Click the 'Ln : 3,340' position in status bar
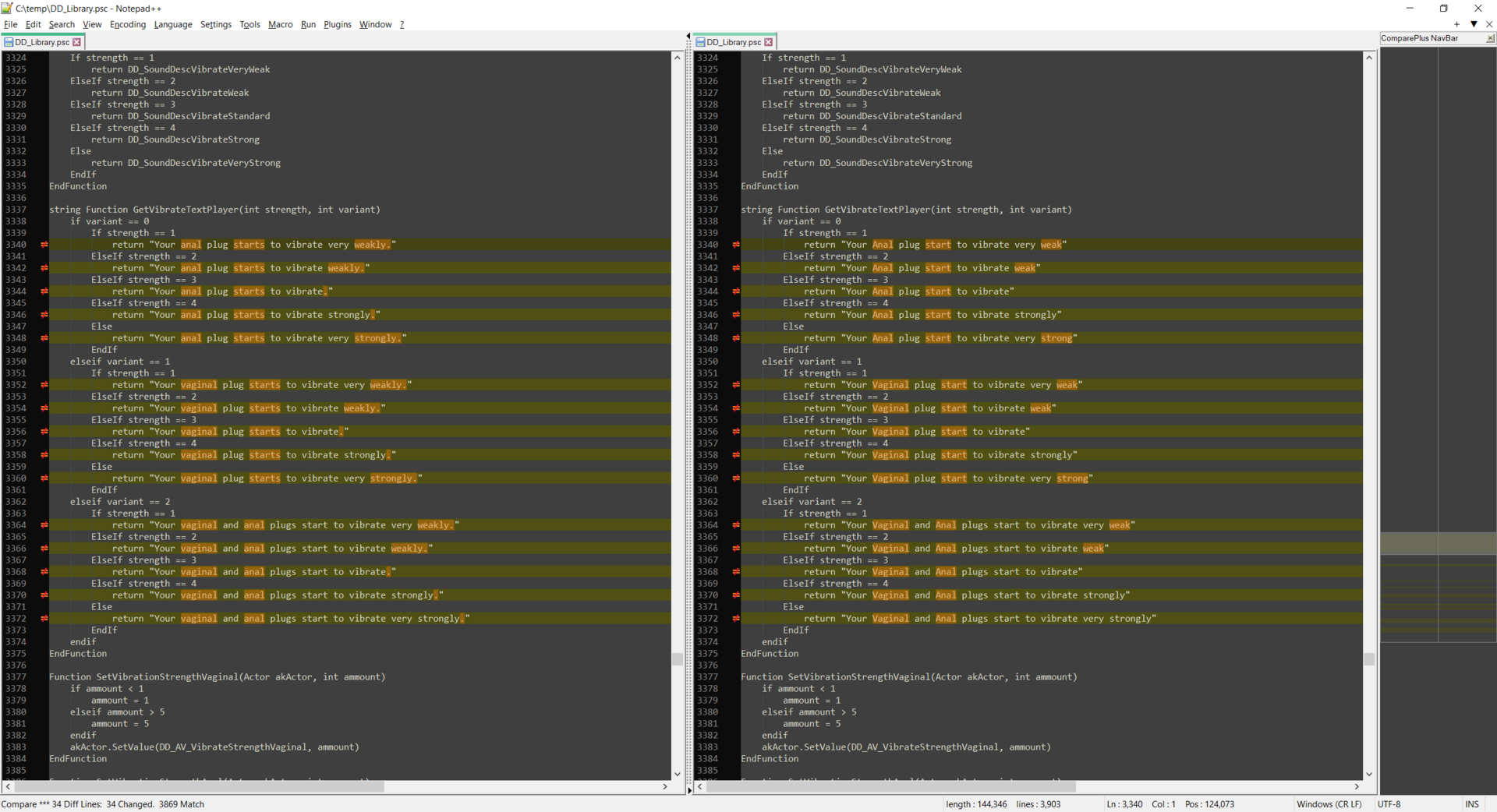The width and height of the screenshot is (1497, 812). (x=1124, y=804)
